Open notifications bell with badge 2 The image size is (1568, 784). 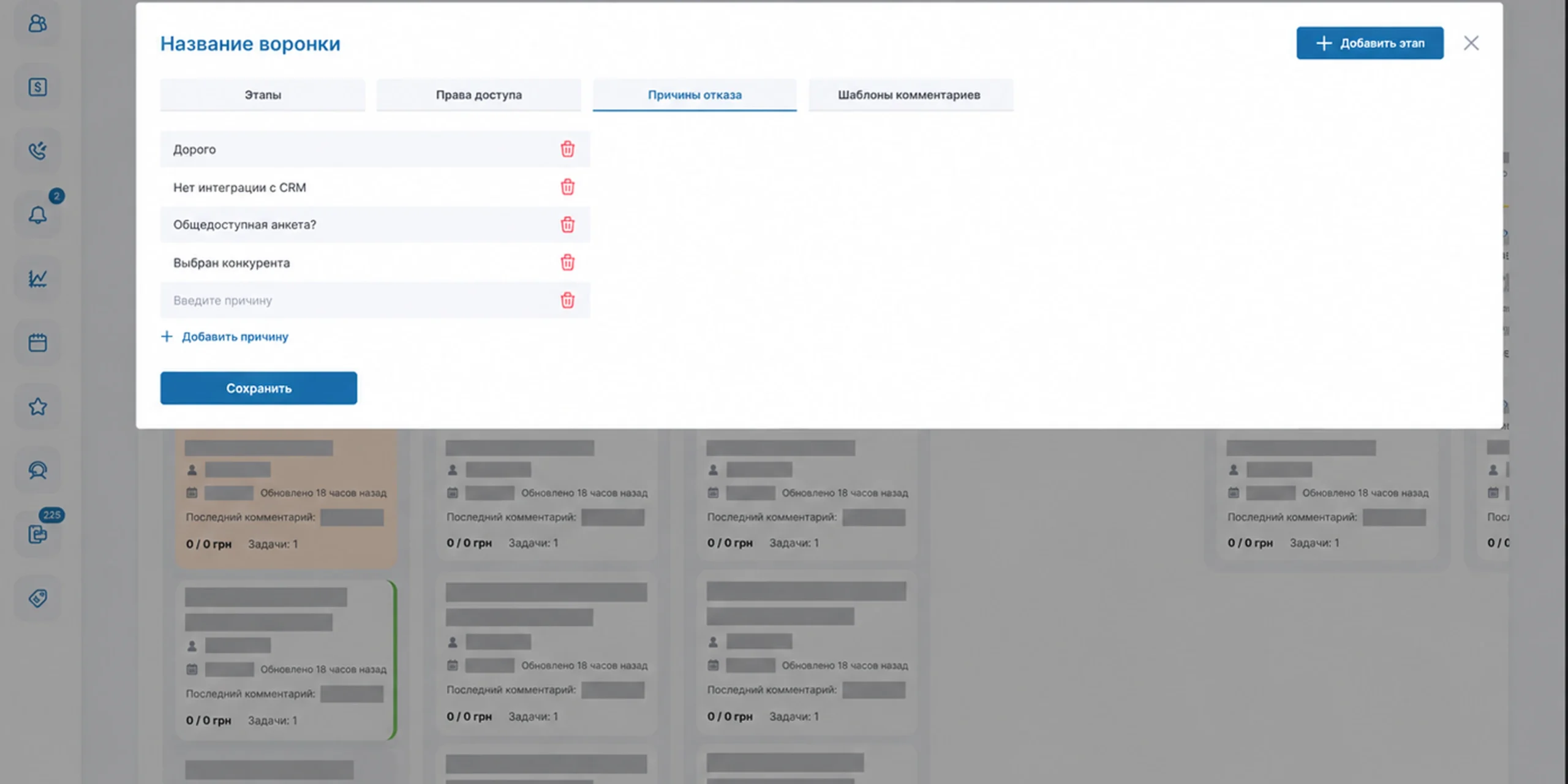pos(37,214)
